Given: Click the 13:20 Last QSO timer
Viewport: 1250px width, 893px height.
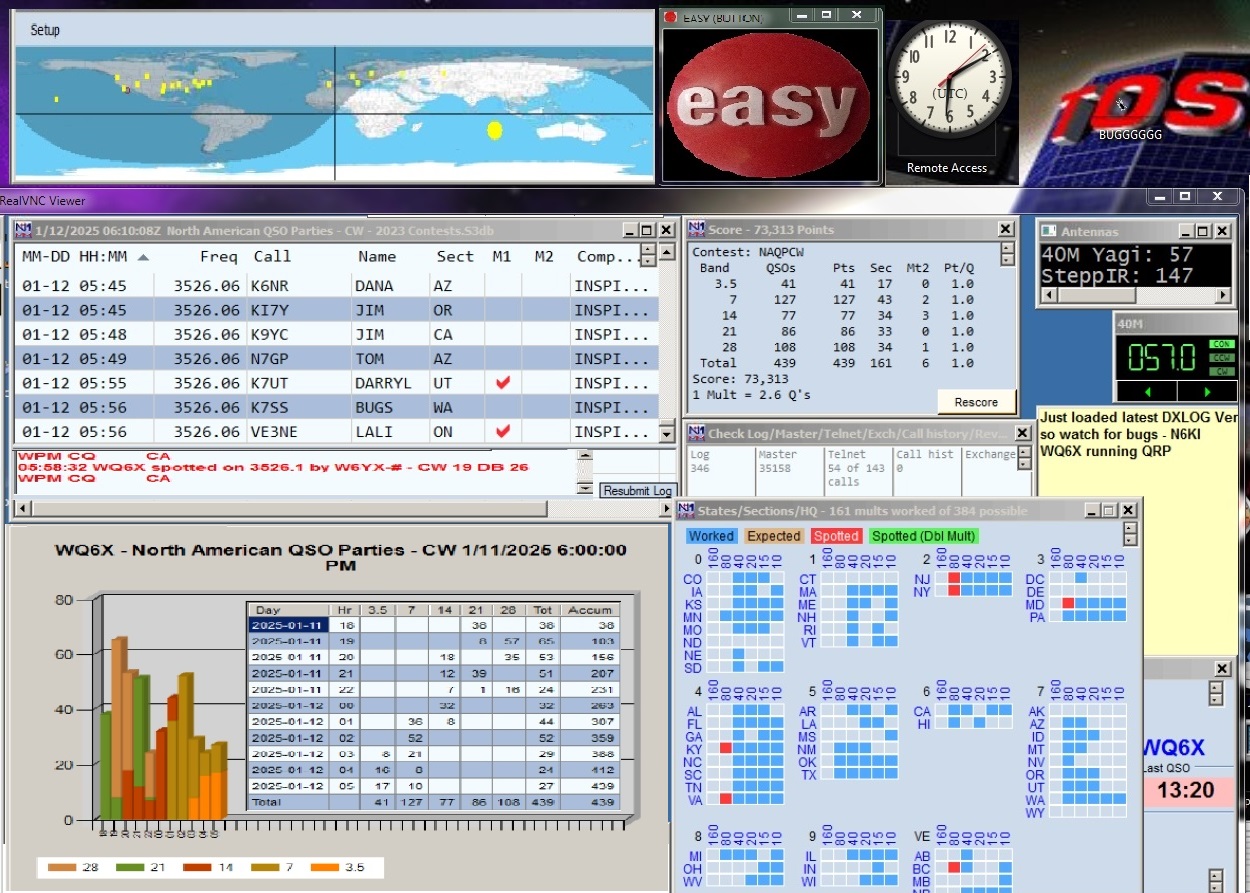Looking at the screenshot, I should (1186, 791).
